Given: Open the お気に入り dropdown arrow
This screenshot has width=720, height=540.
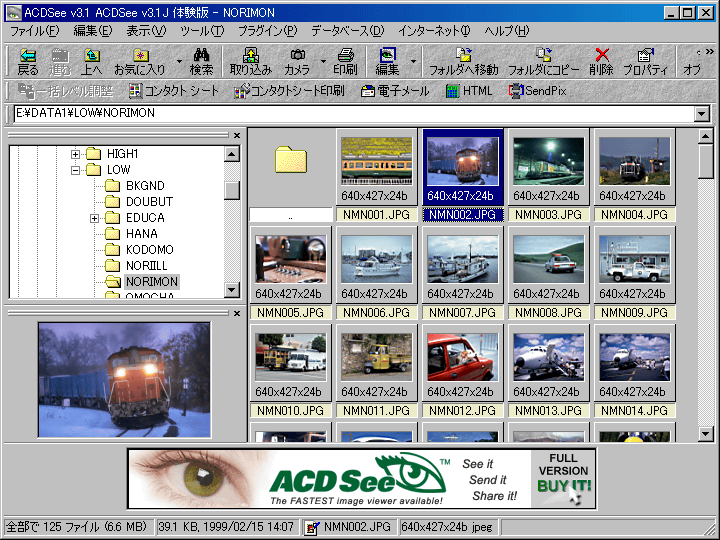Looking at the screenshot, I should click(x=179, y=62).
